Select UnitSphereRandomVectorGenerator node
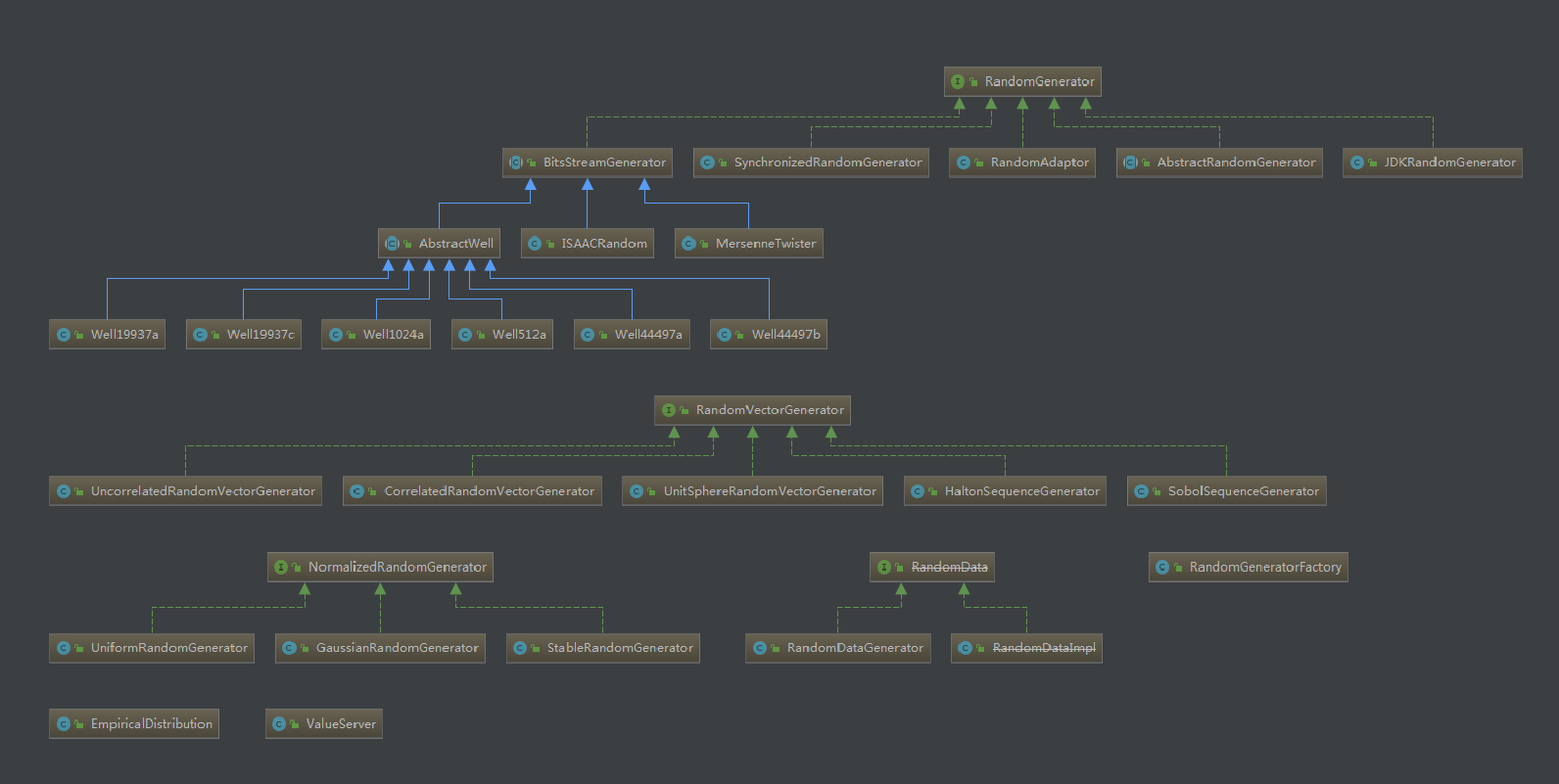This screenshot has width=1559, height=784. pyautogui.click(x=752, y=491)
